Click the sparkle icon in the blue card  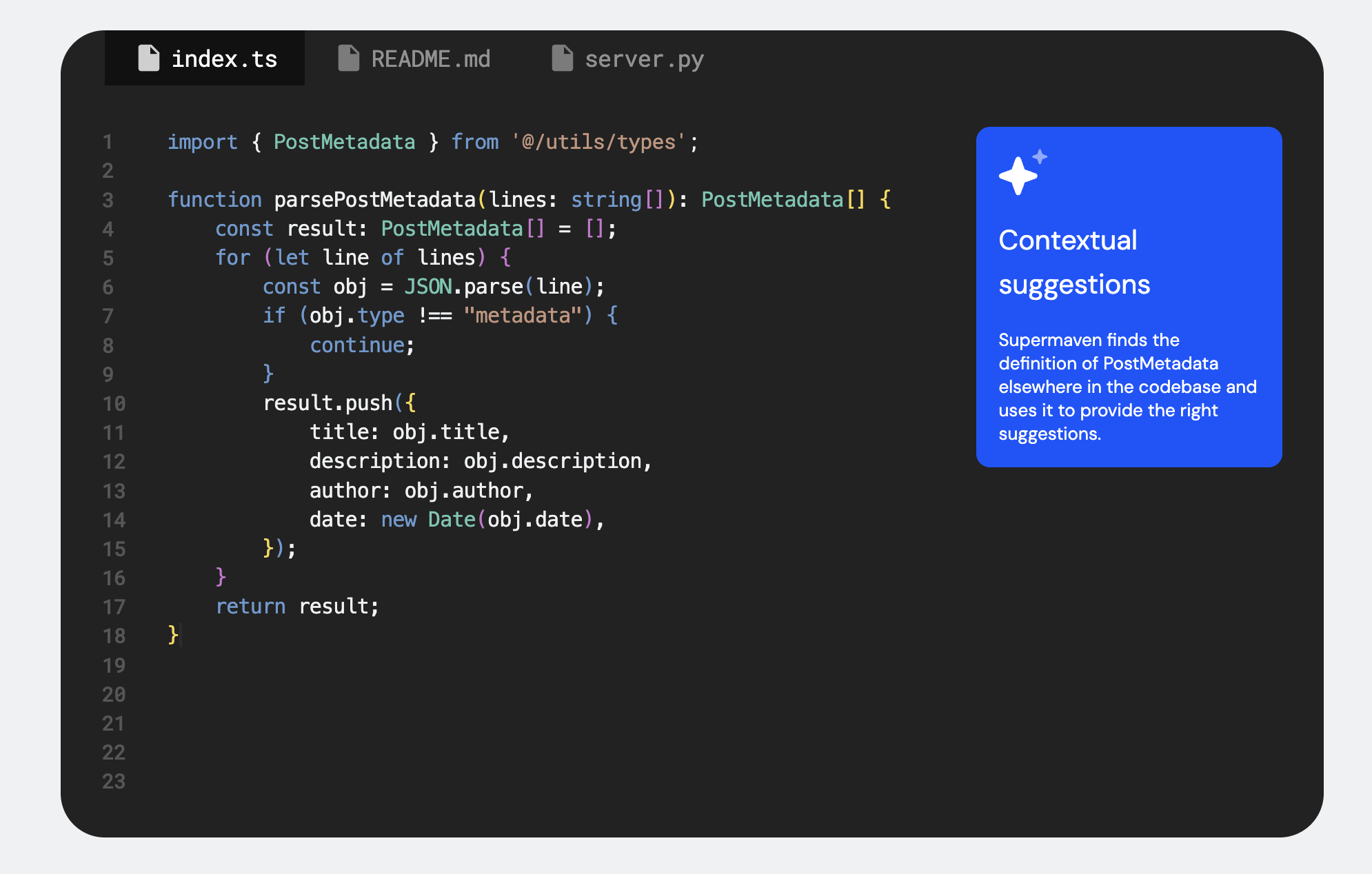tap(1022, 172)
